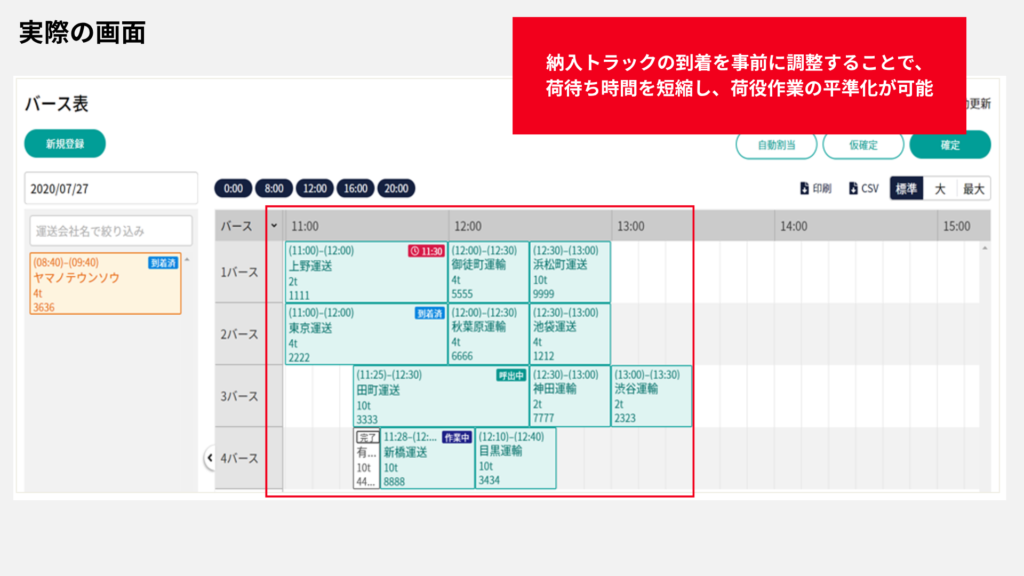Click 到着済 badge on ヤマノテウンソウ card
Screen dimensions: 1024x576
[163, 263]
